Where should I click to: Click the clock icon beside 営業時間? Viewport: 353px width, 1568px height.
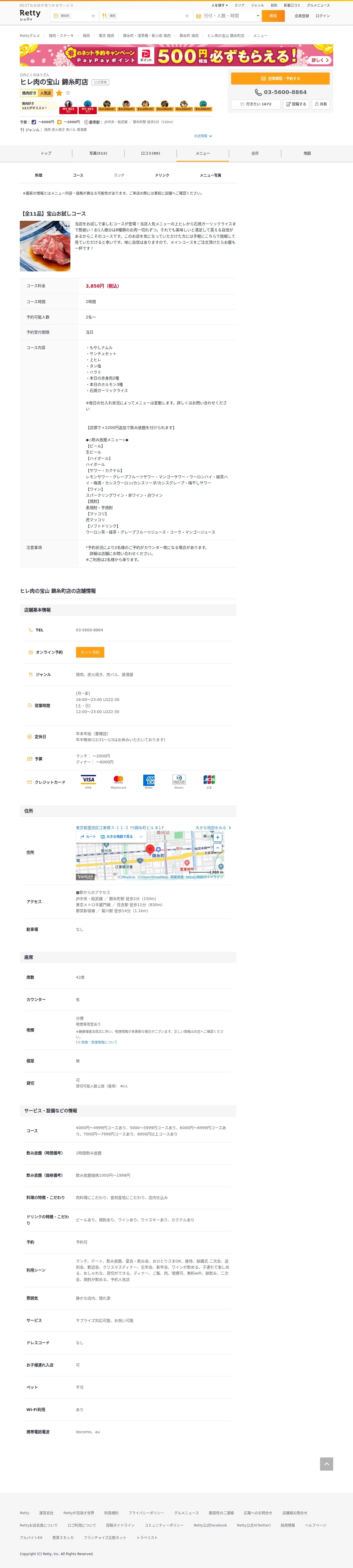(x=29, y=705)
